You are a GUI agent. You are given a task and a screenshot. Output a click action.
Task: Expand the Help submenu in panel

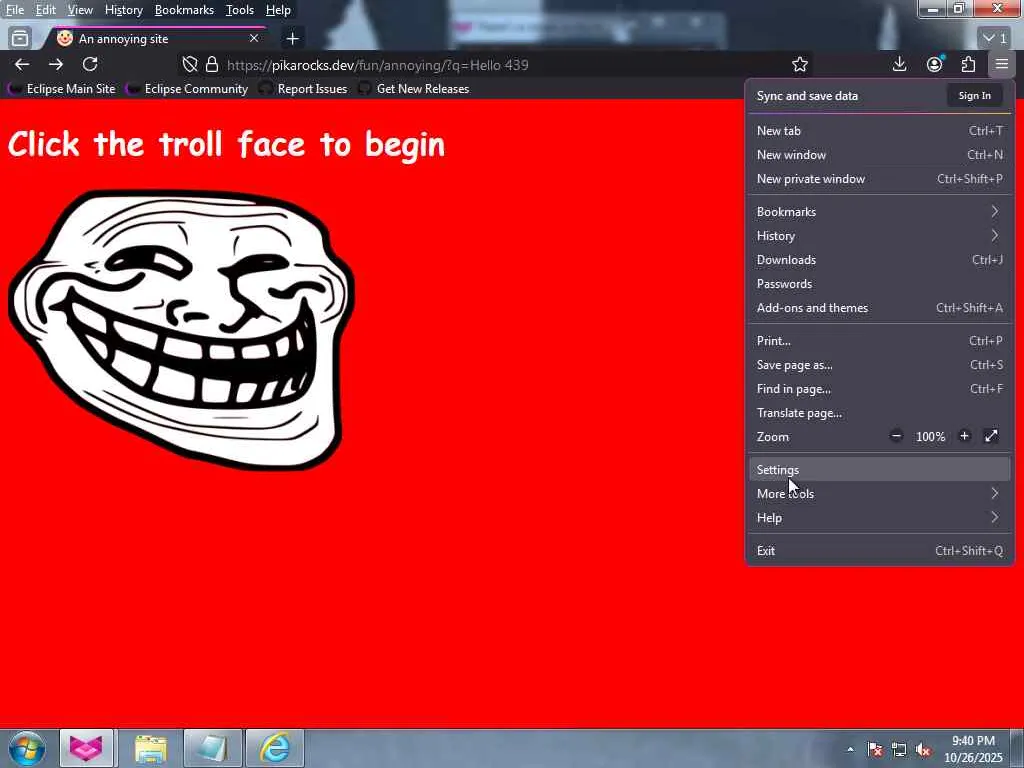[879, 518]
